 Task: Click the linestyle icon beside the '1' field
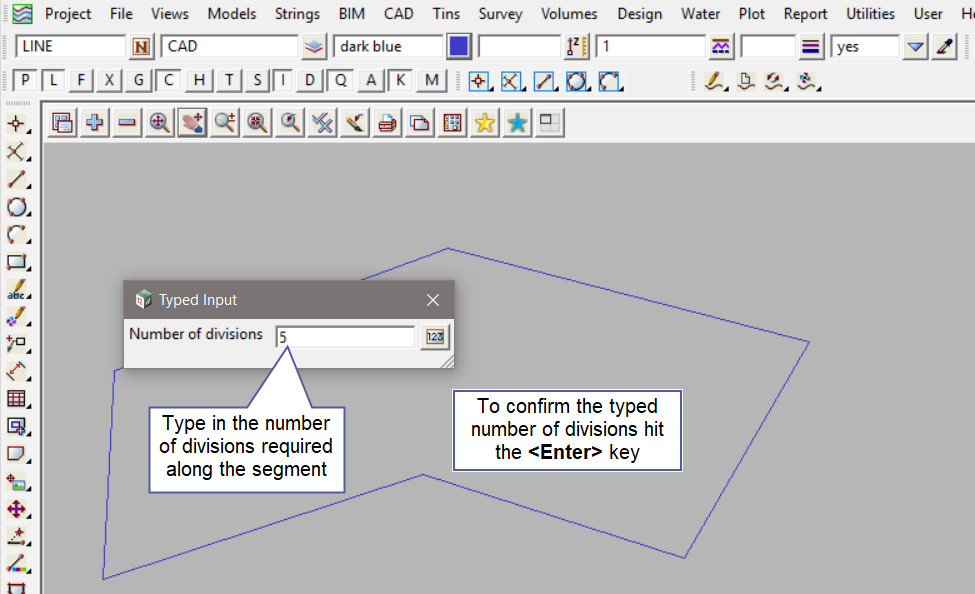coord(721,47)
